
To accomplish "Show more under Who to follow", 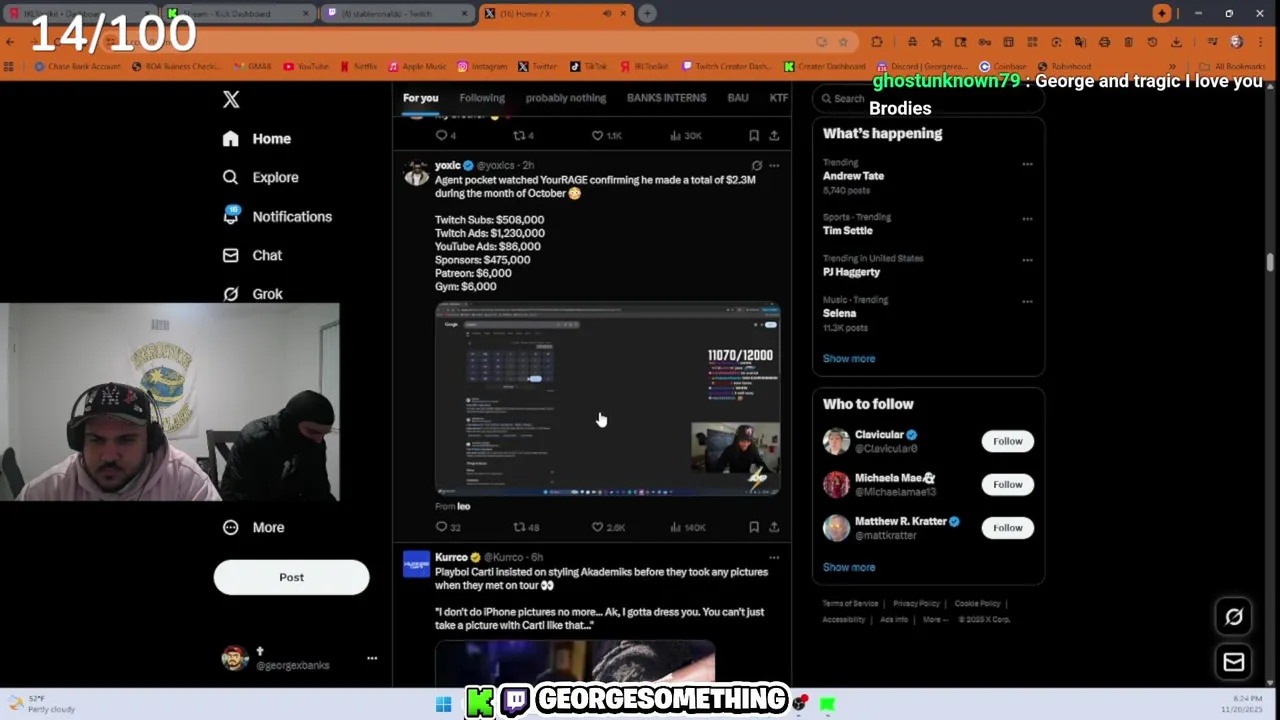I will (x=849, y=567).
